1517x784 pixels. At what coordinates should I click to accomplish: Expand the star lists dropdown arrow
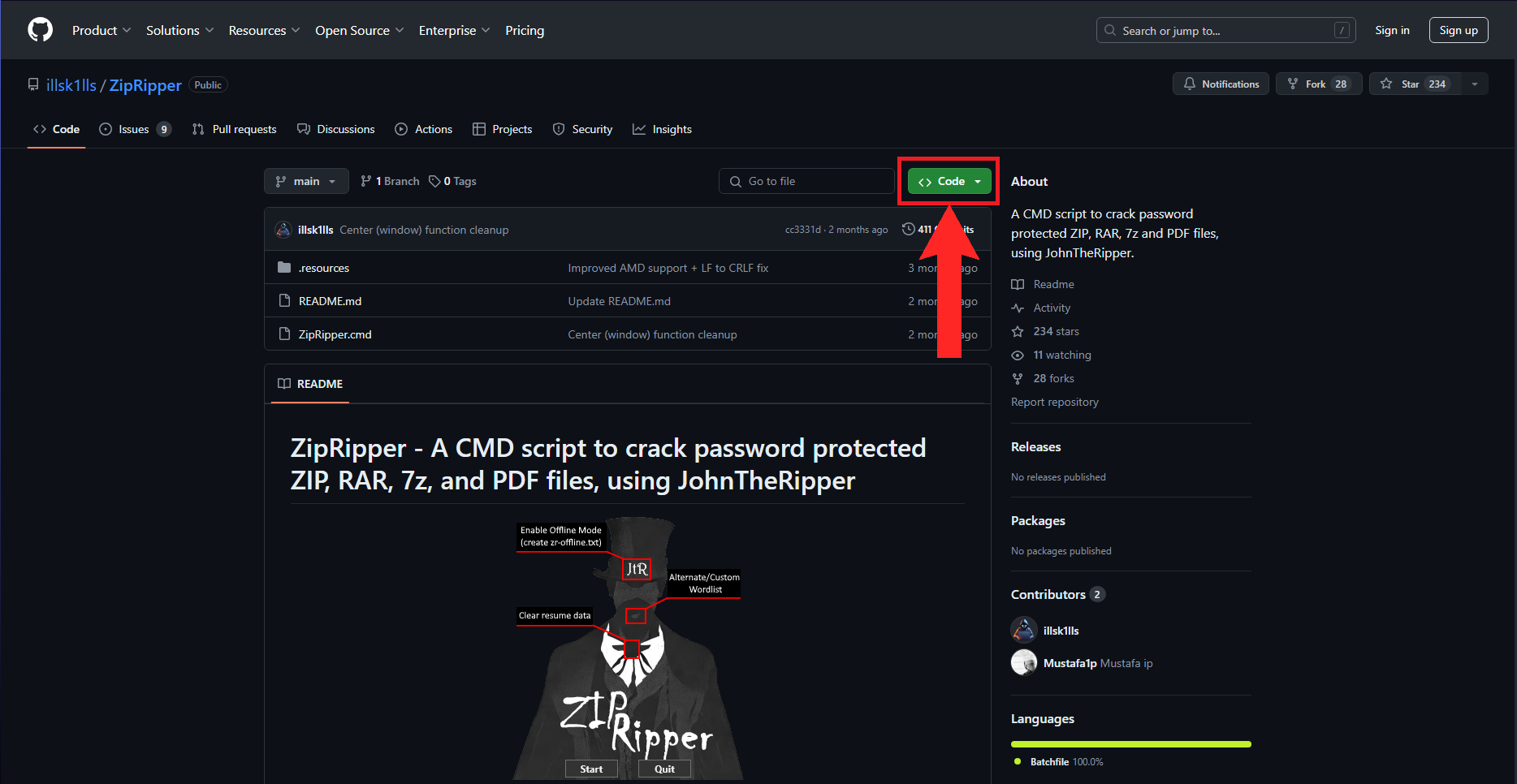(x=1475, y=84)
